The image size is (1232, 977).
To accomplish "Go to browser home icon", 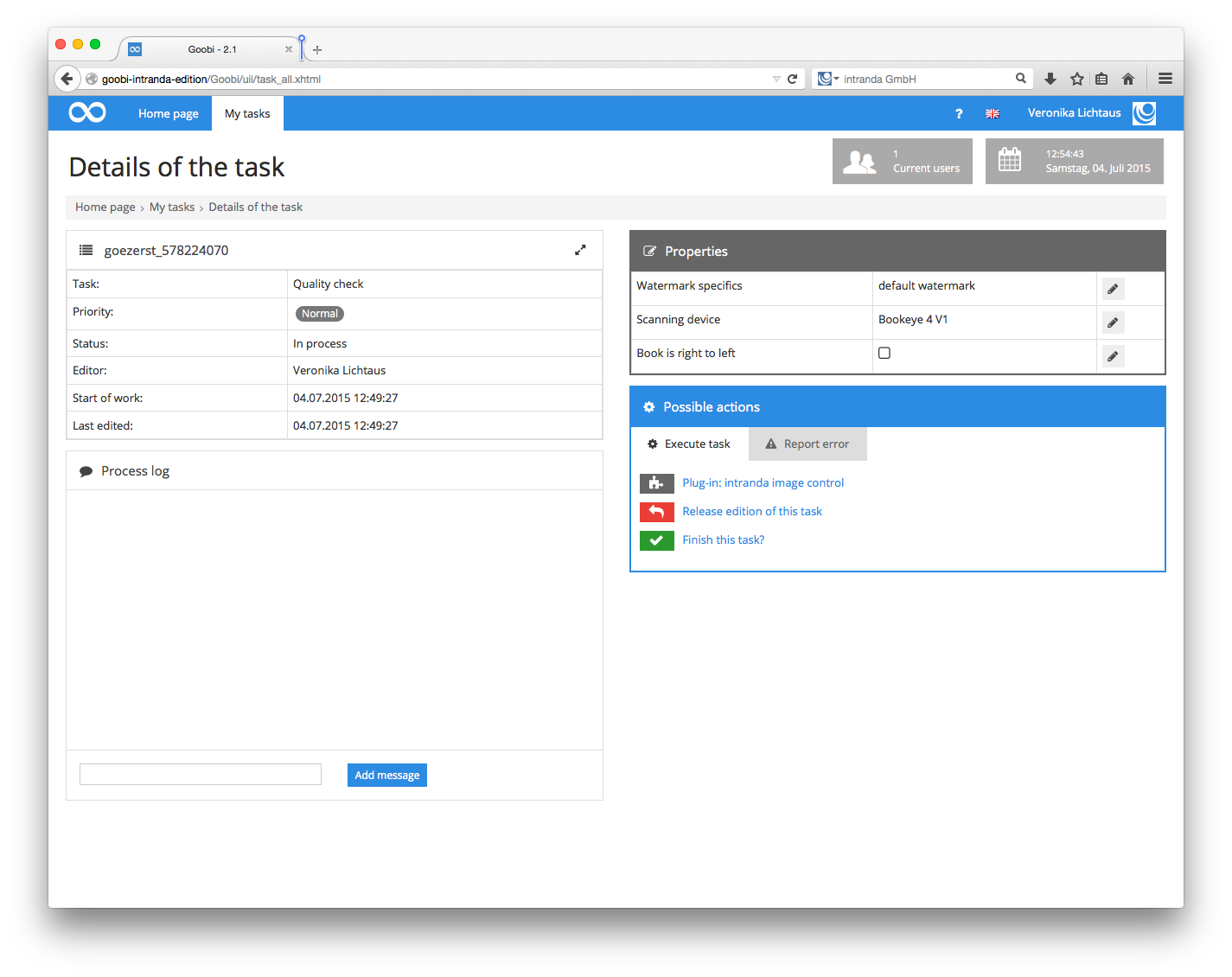I will coord(1128,79).
